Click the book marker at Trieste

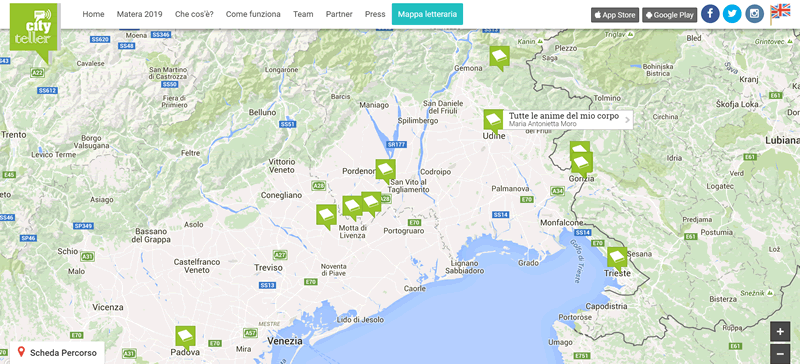(x=617, y=258)
